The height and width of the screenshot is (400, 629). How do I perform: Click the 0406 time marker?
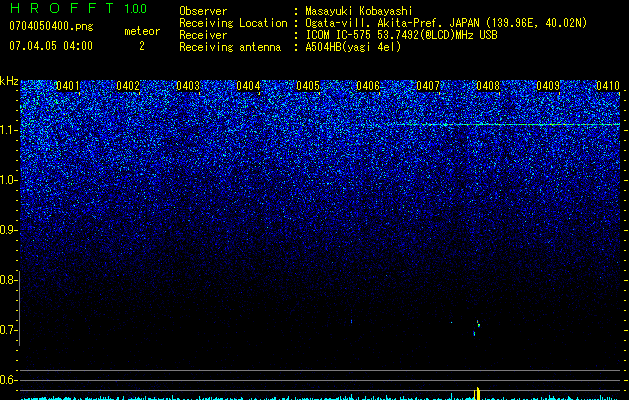368,86
